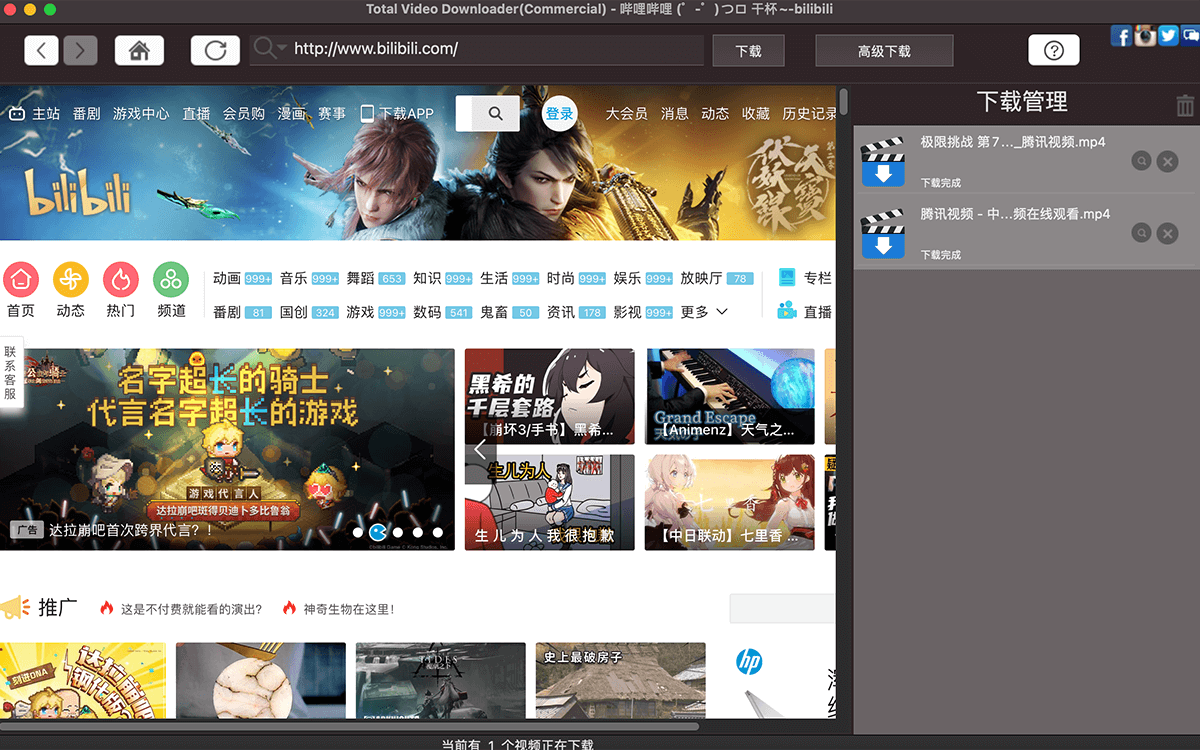Open the 历史记录 history link
Screen dimensions: 1200x750
(x=810, y=113)
